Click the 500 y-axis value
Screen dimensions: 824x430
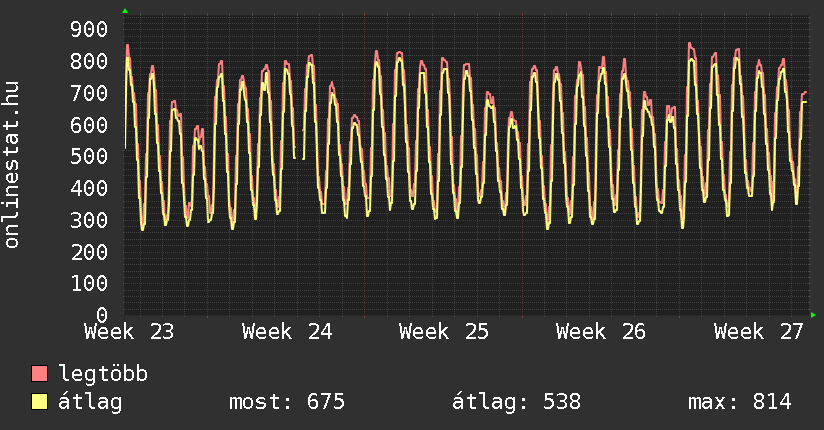coord(89,156)
